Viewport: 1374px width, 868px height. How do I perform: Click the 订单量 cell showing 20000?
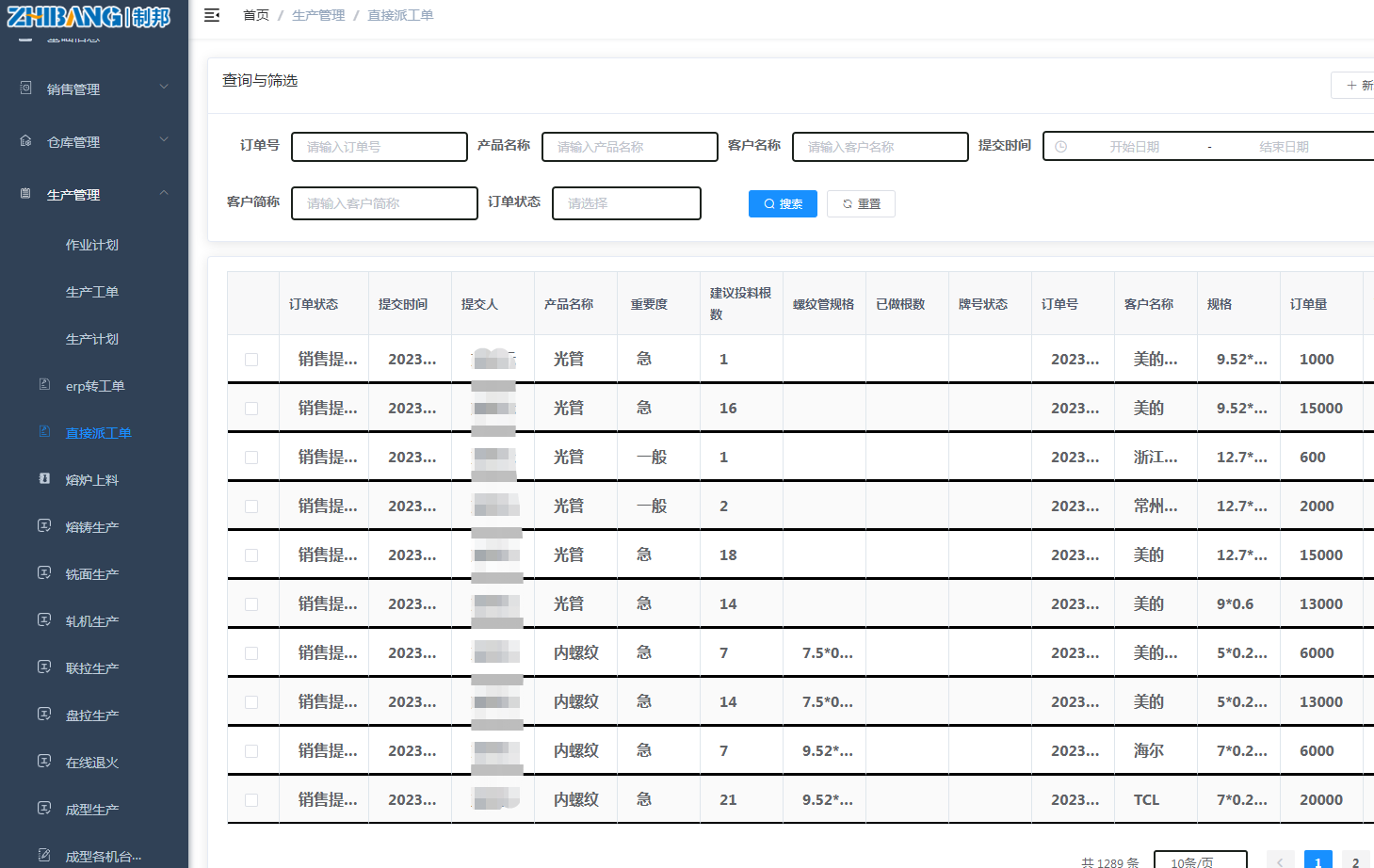click(x=1321, y=800)
